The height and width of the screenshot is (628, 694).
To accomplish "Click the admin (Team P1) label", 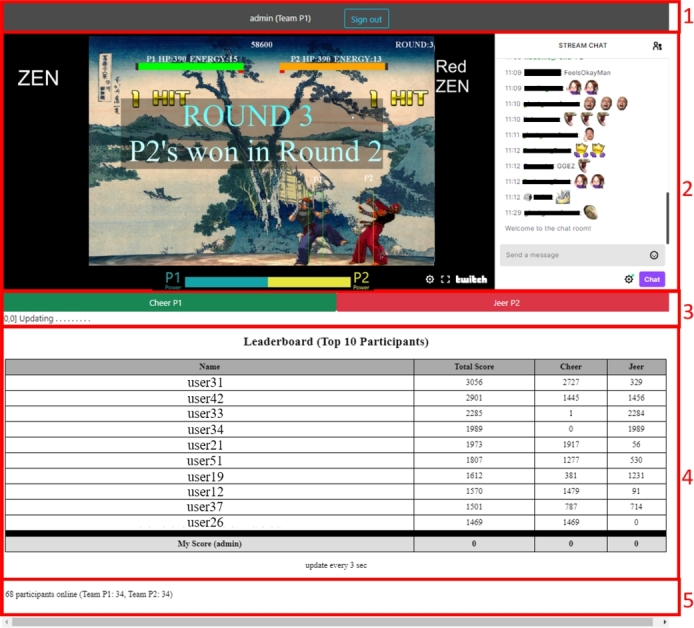I will coord(280,18).
